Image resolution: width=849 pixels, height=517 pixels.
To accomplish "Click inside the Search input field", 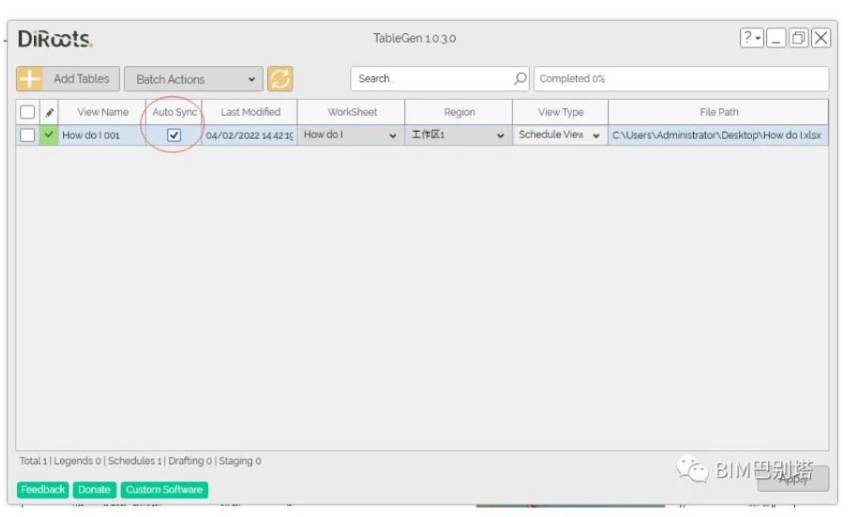I will (x=433, y=79).
